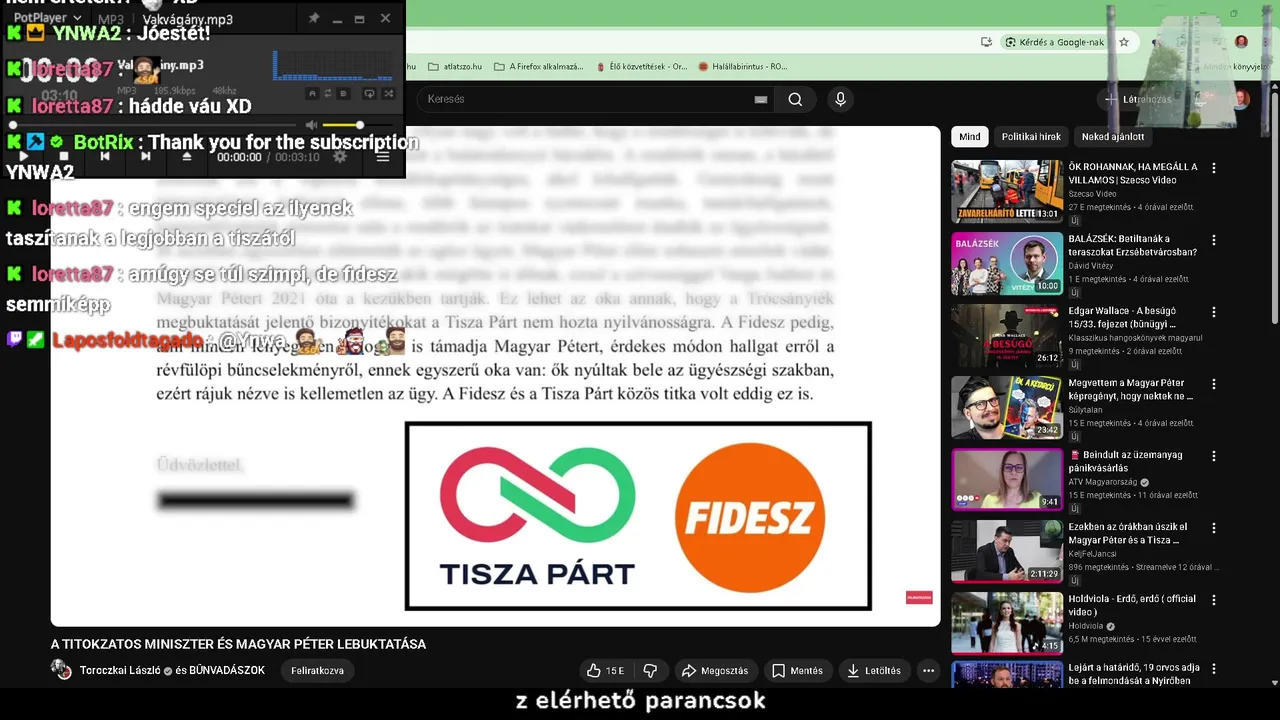Stop playback in PotPlayer
The image size is (1280, 720).
pyautogui.click(x=64, y=157)
